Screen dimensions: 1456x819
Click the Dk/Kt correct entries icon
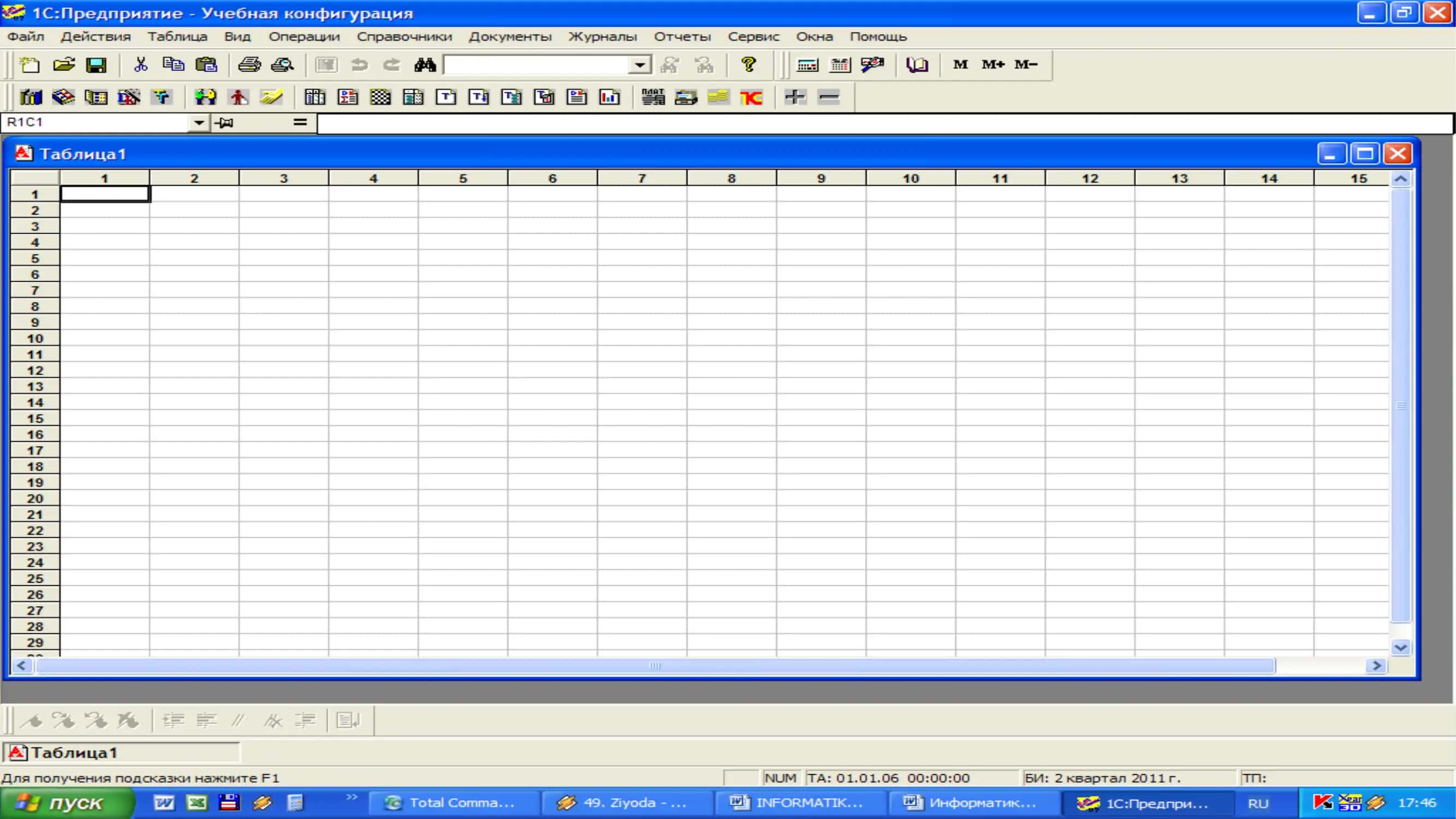tap(129, 97)
